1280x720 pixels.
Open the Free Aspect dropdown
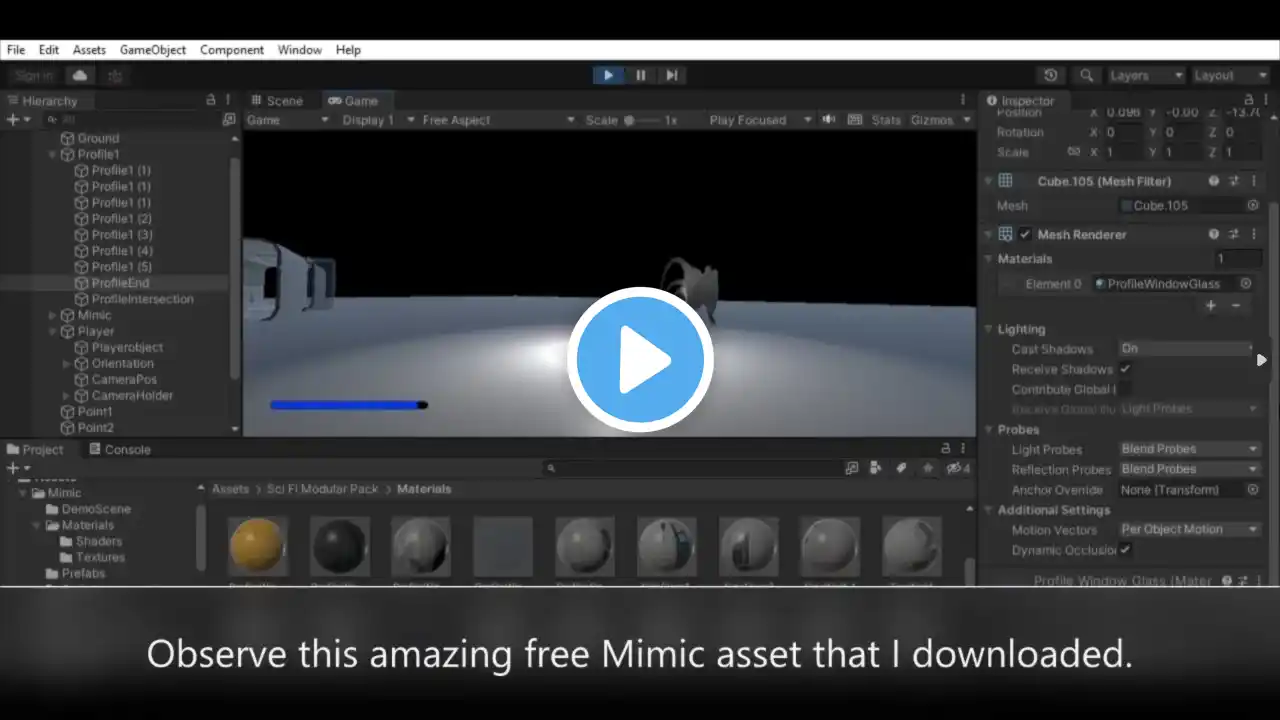tap(498, 120)
